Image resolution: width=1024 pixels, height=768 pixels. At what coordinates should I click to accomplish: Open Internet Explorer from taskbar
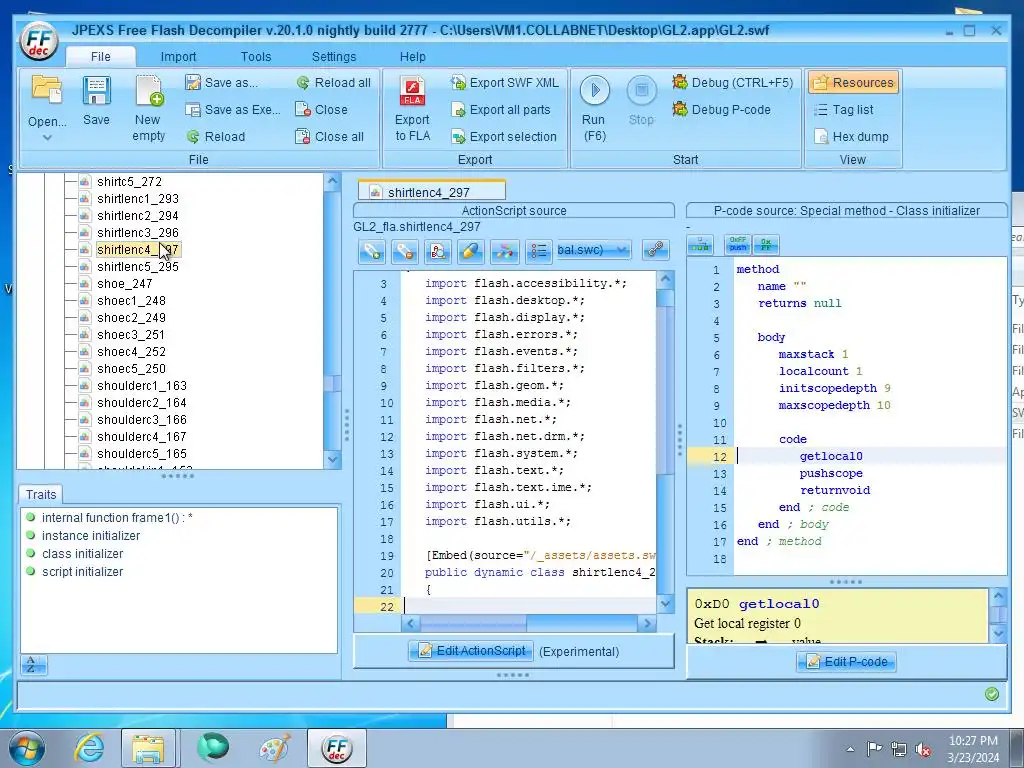(89, 747)
